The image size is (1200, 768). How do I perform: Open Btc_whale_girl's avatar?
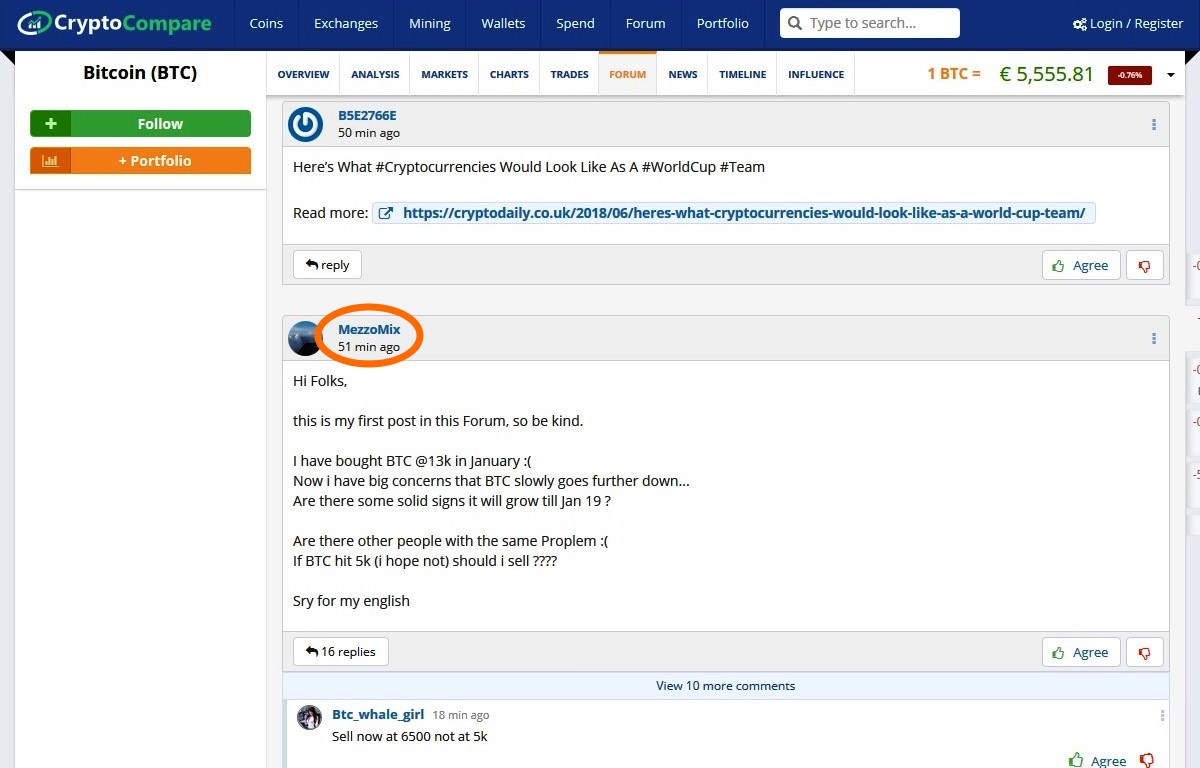click(310, 717)
